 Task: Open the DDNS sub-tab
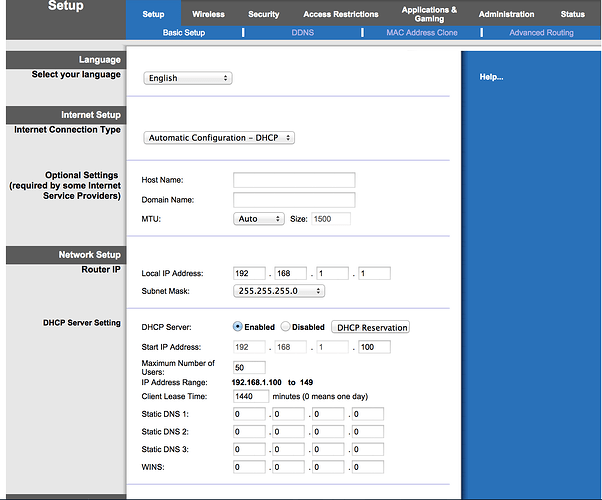(303, 33)
